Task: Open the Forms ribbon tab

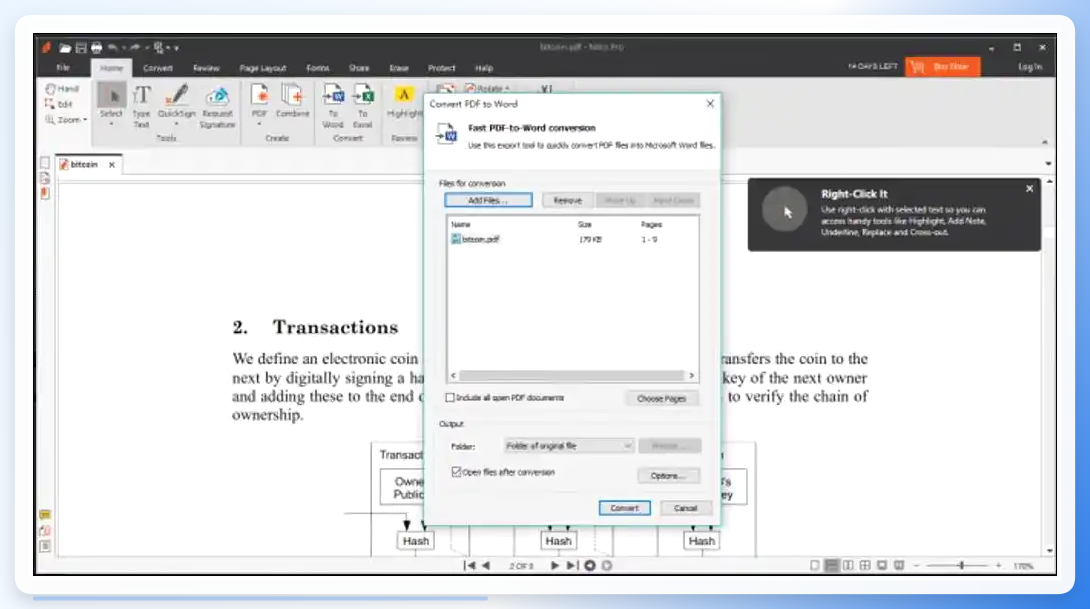Action: 318,68
